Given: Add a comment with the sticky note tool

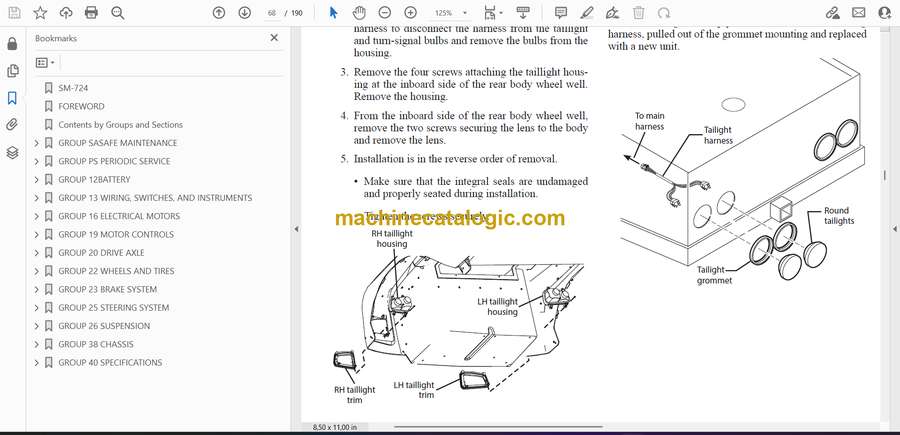Looking at the screenshot, I should tap(561, 13).
